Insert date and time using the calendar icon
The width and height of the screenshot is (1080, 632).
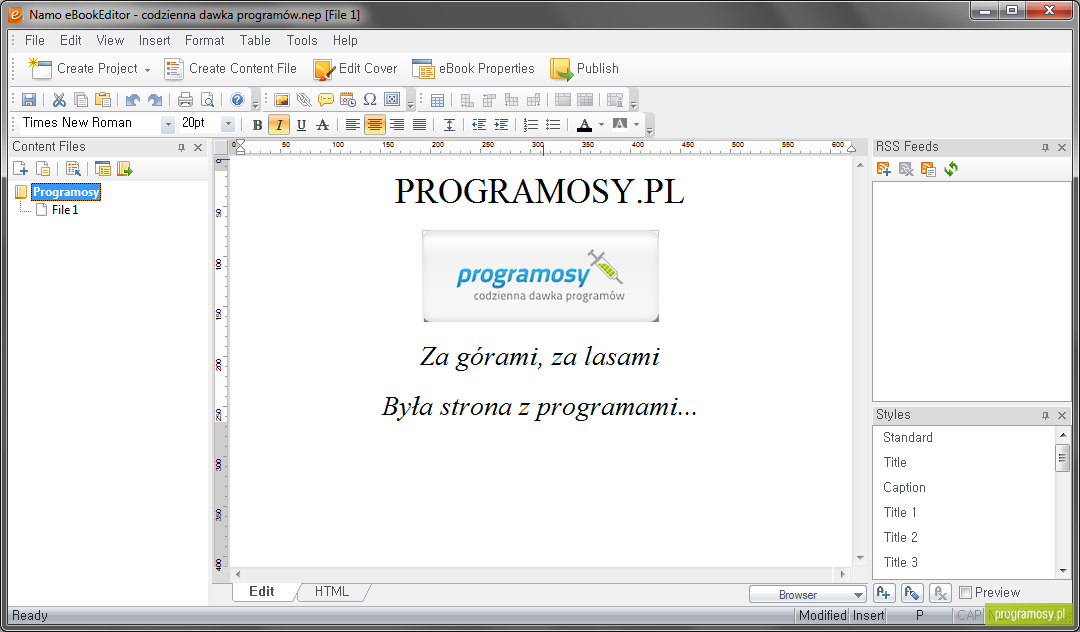tap(348, 100)
